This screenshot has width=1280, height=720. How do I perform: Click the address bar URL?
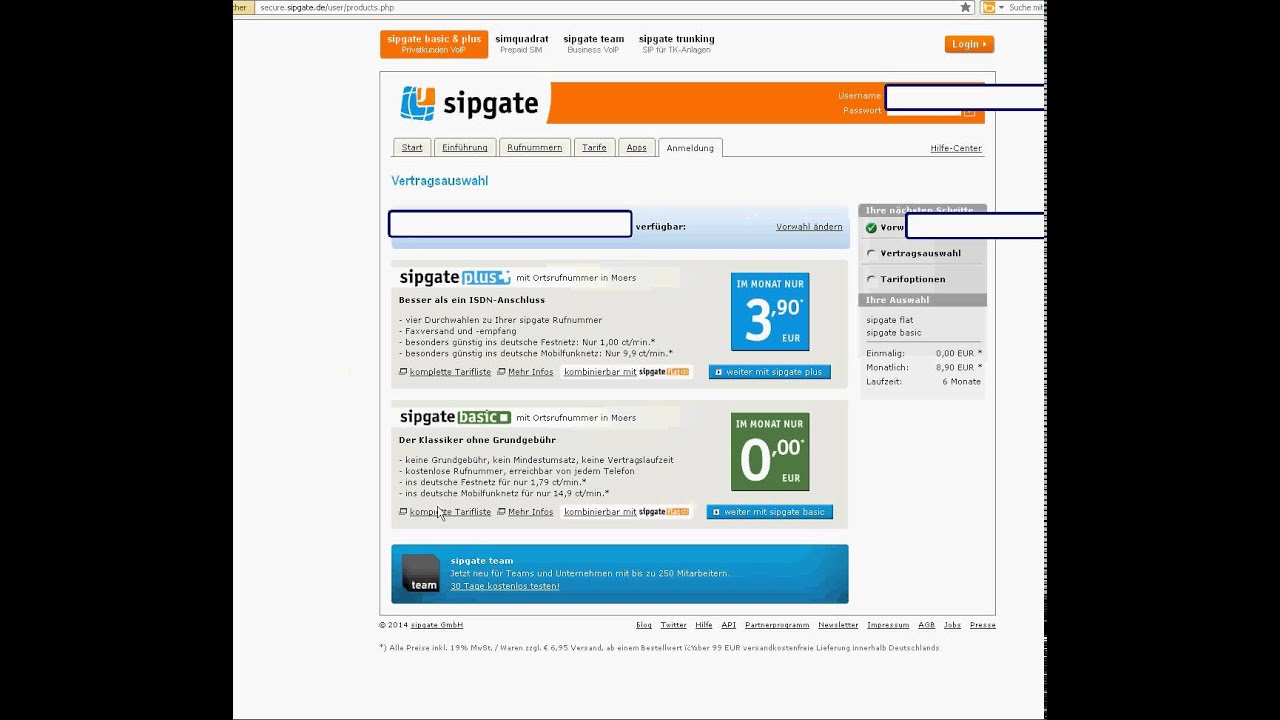pos(327,7)
